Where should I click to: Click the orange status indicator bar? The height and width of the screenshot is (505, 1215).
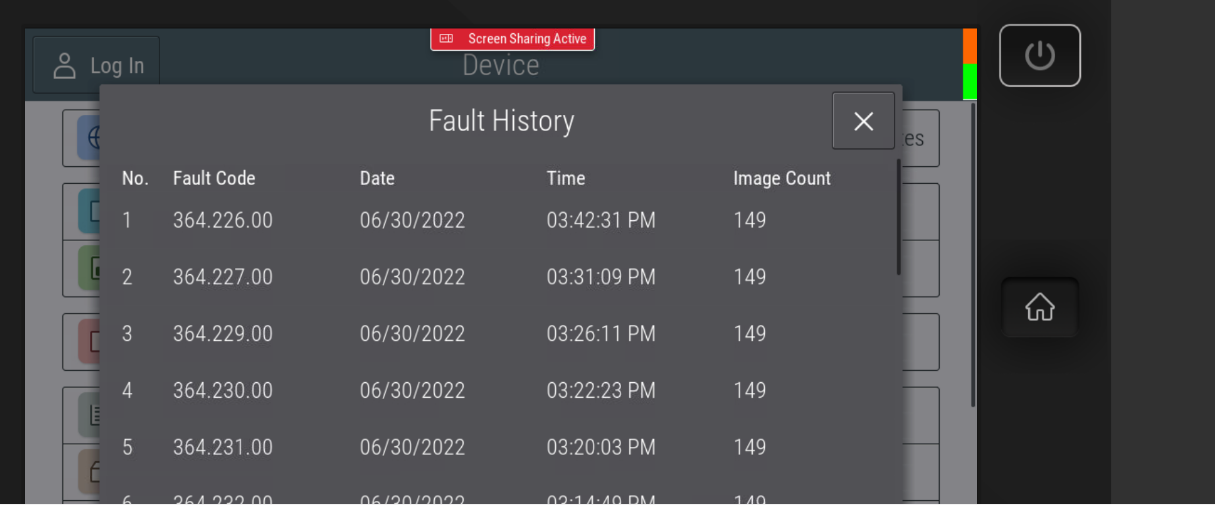[969, 46]
